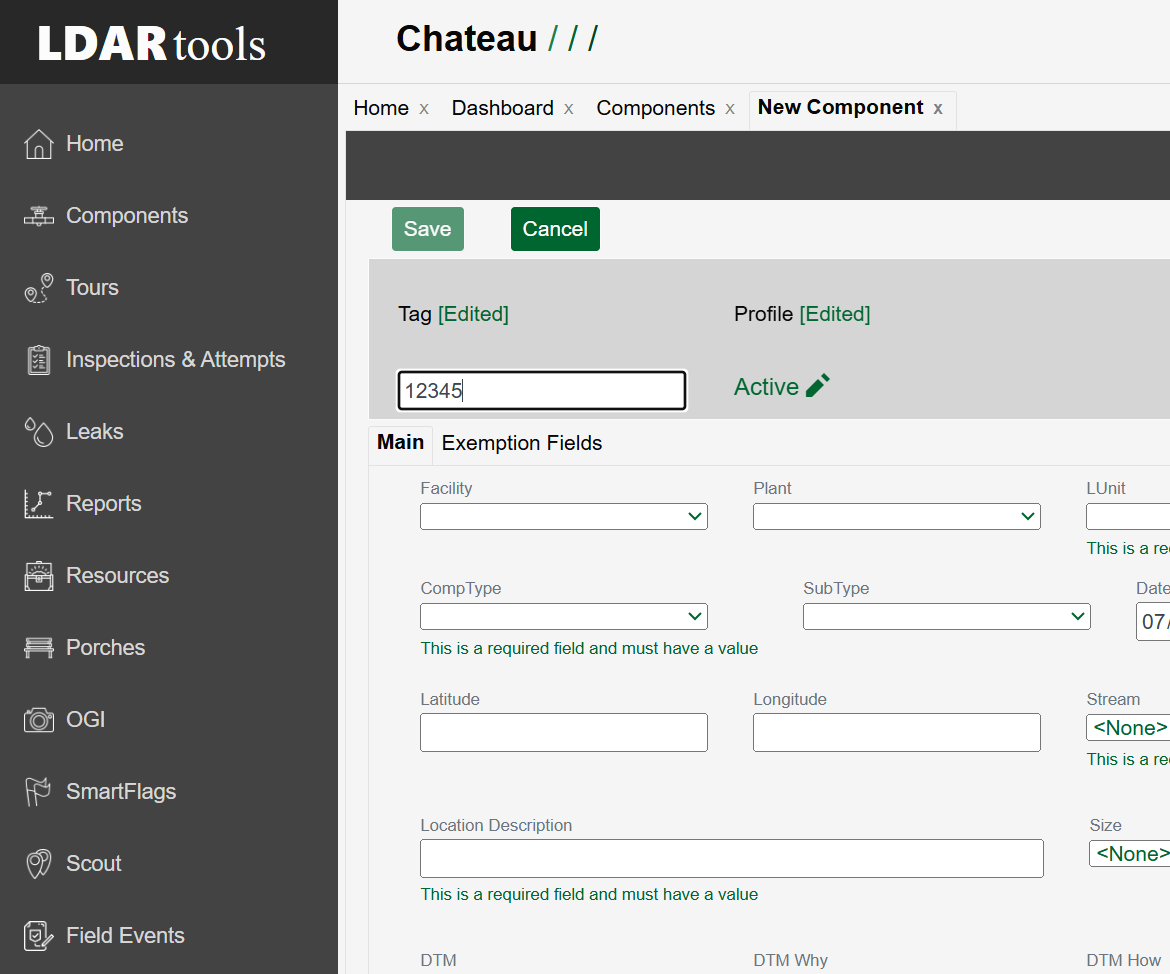The image size is (1170, 974).
Task: Click the SmartFlags flag icon
Action: point(38,792)
